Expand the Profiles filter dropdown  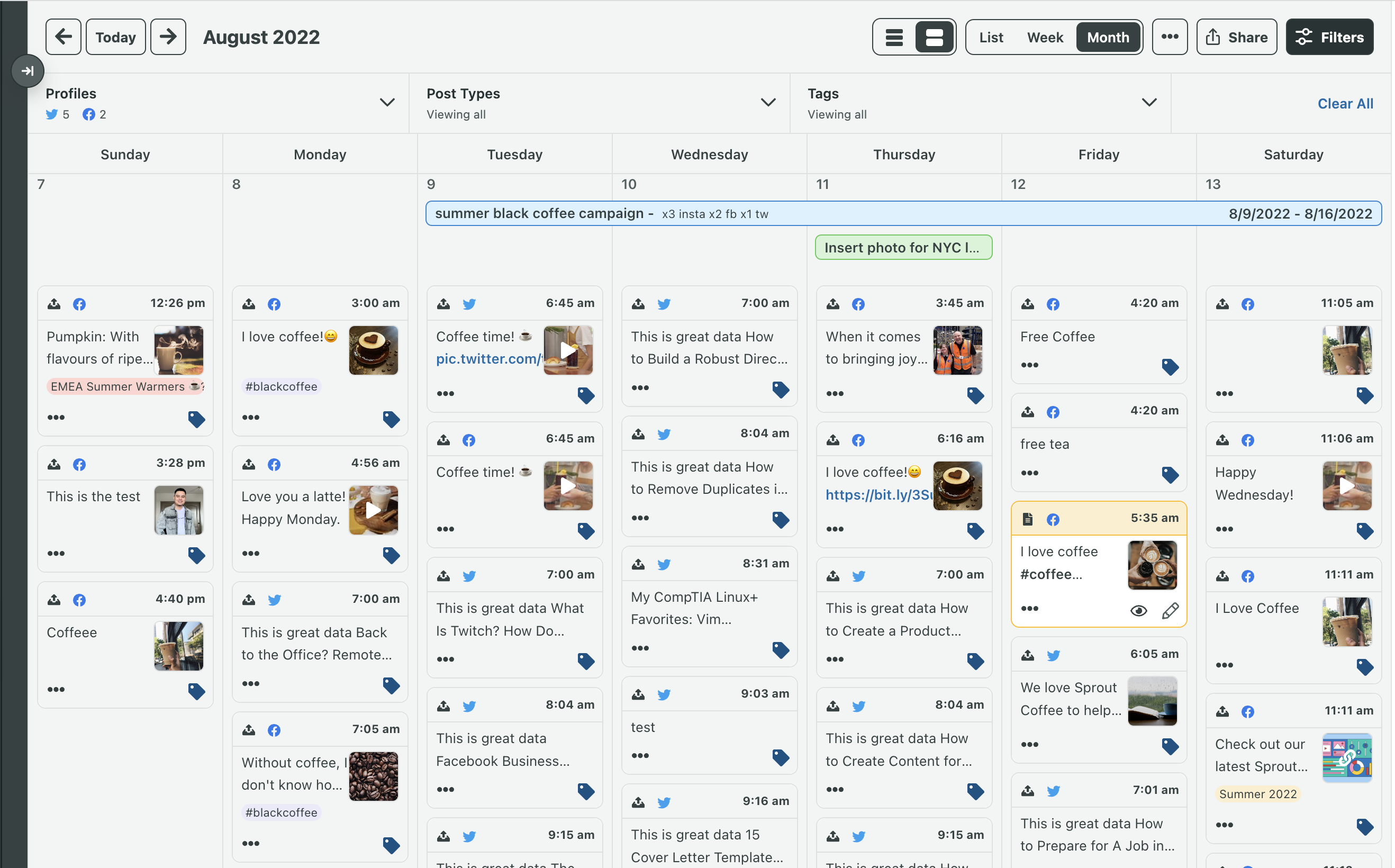tap(387, 103)
